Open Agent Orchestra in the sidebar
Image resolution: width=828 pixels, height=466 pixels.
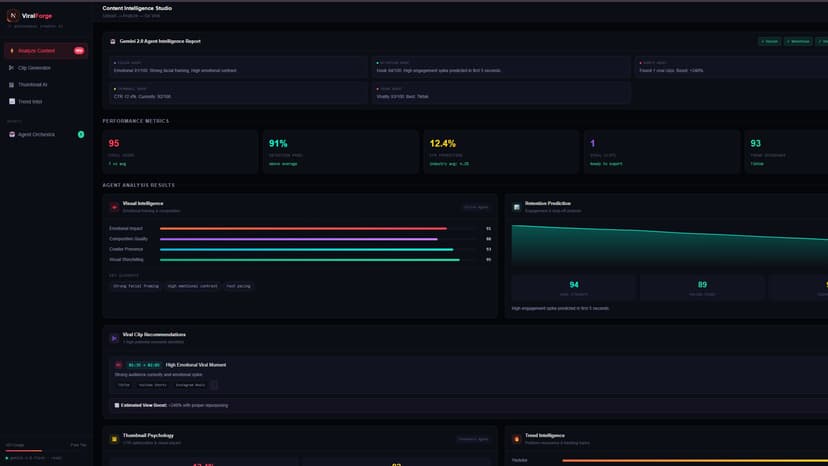point(46,135)
